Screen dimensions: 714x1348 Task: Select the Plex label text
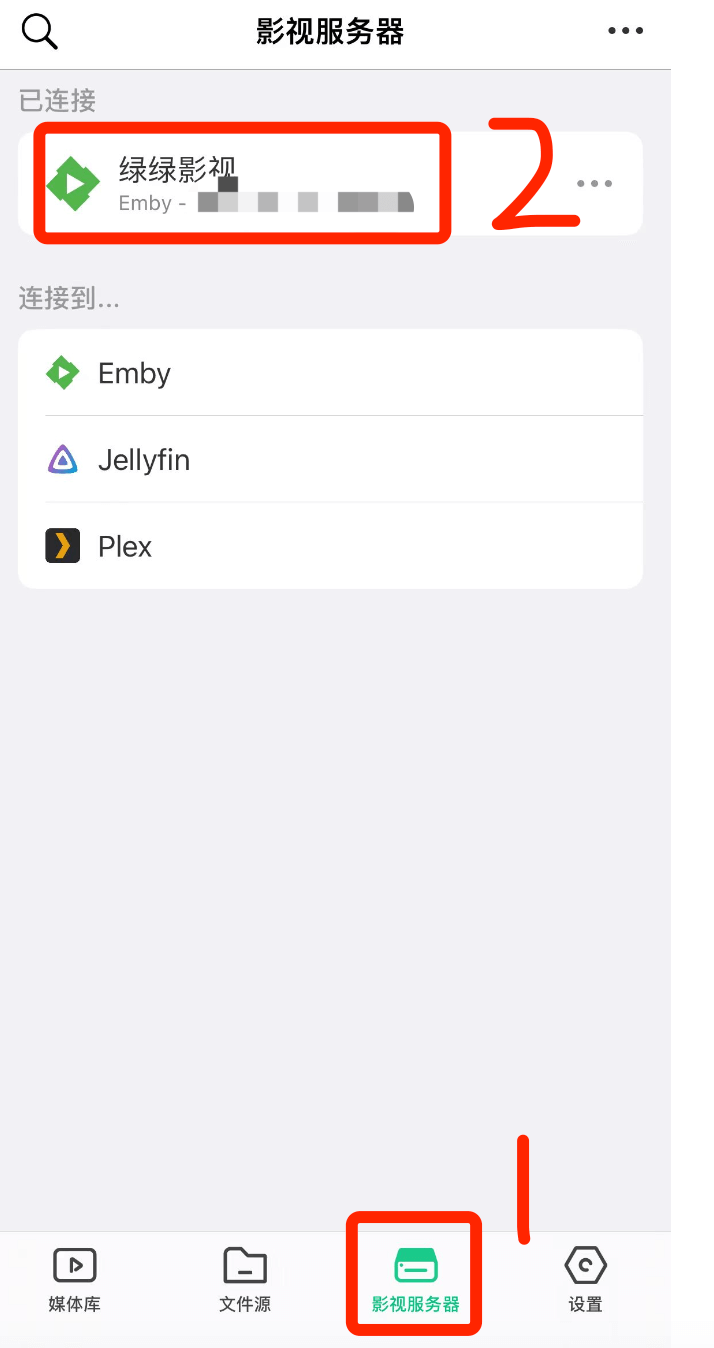pos(125,547)
